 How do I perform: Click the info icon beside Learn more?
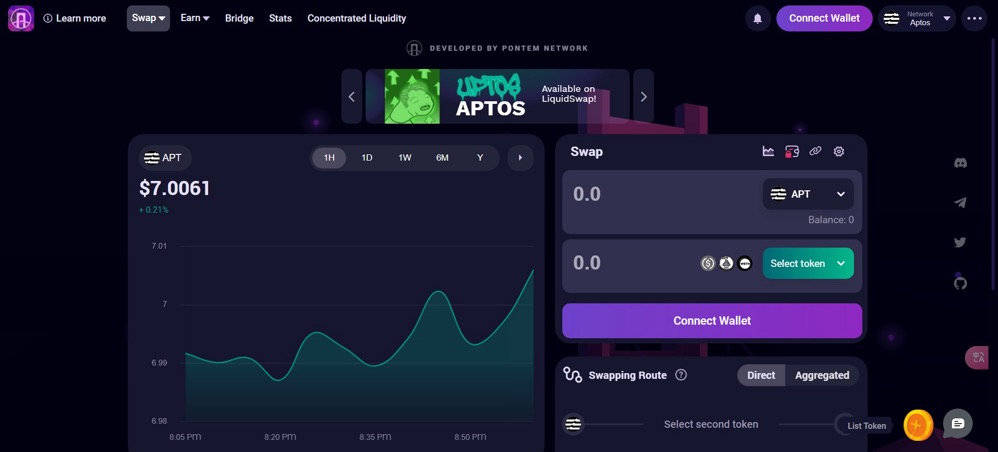point(48,18)
